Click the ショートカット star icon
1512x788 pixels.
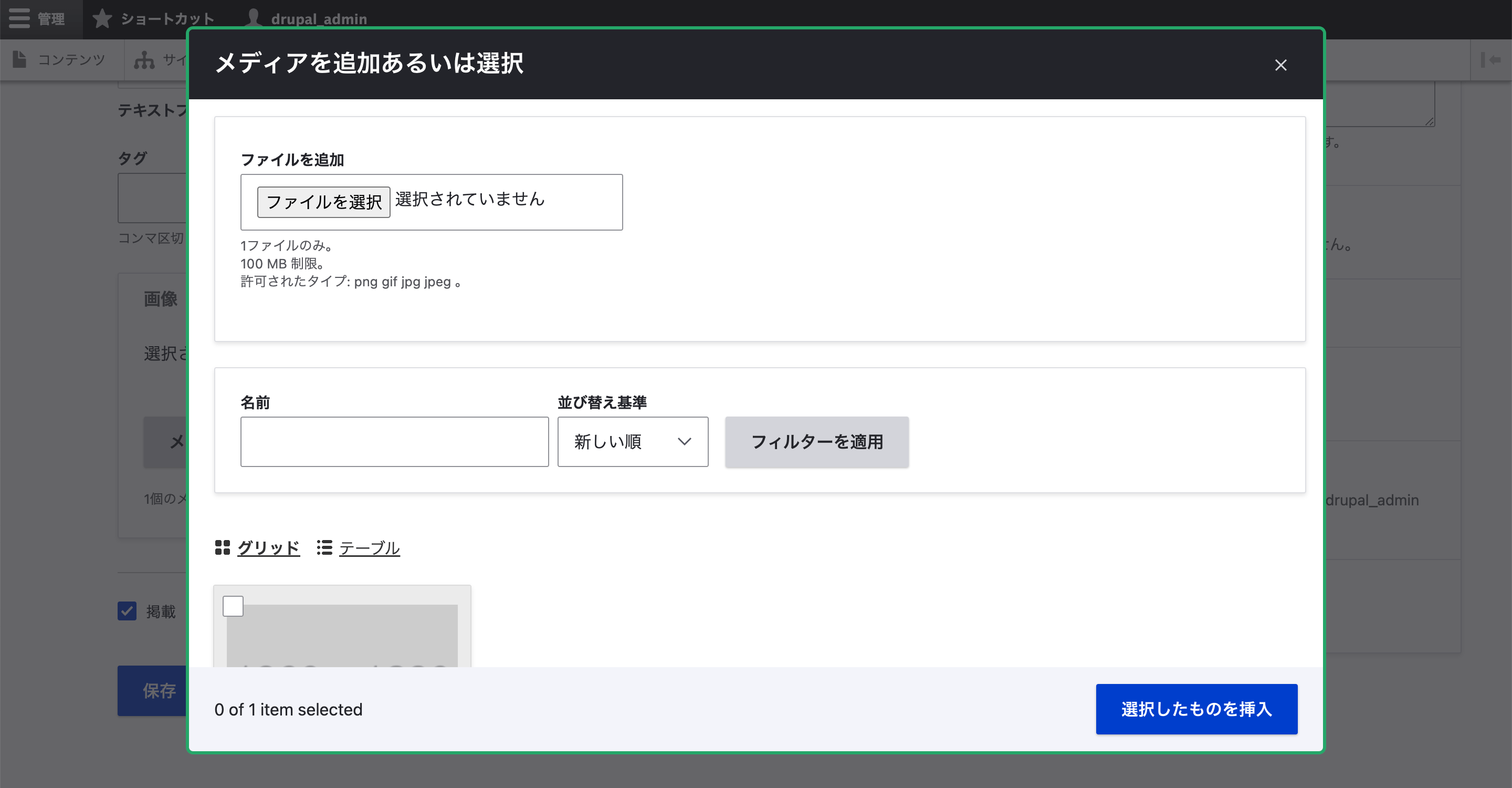(102, 18)
